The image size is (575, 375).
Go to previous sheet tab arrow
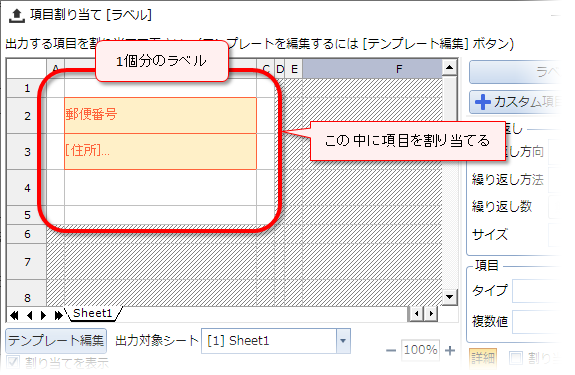tap(30, 315)
